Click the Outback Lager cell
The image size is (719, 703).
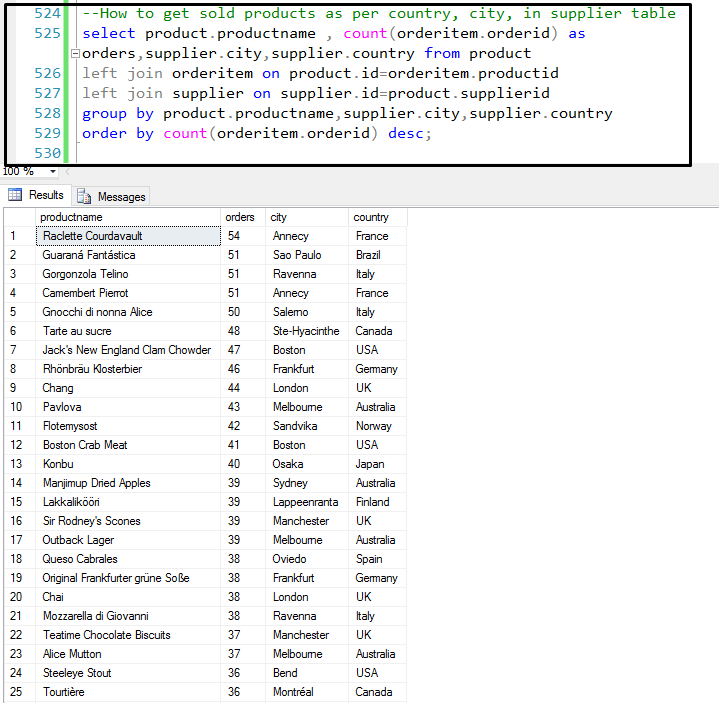point(128,540)
